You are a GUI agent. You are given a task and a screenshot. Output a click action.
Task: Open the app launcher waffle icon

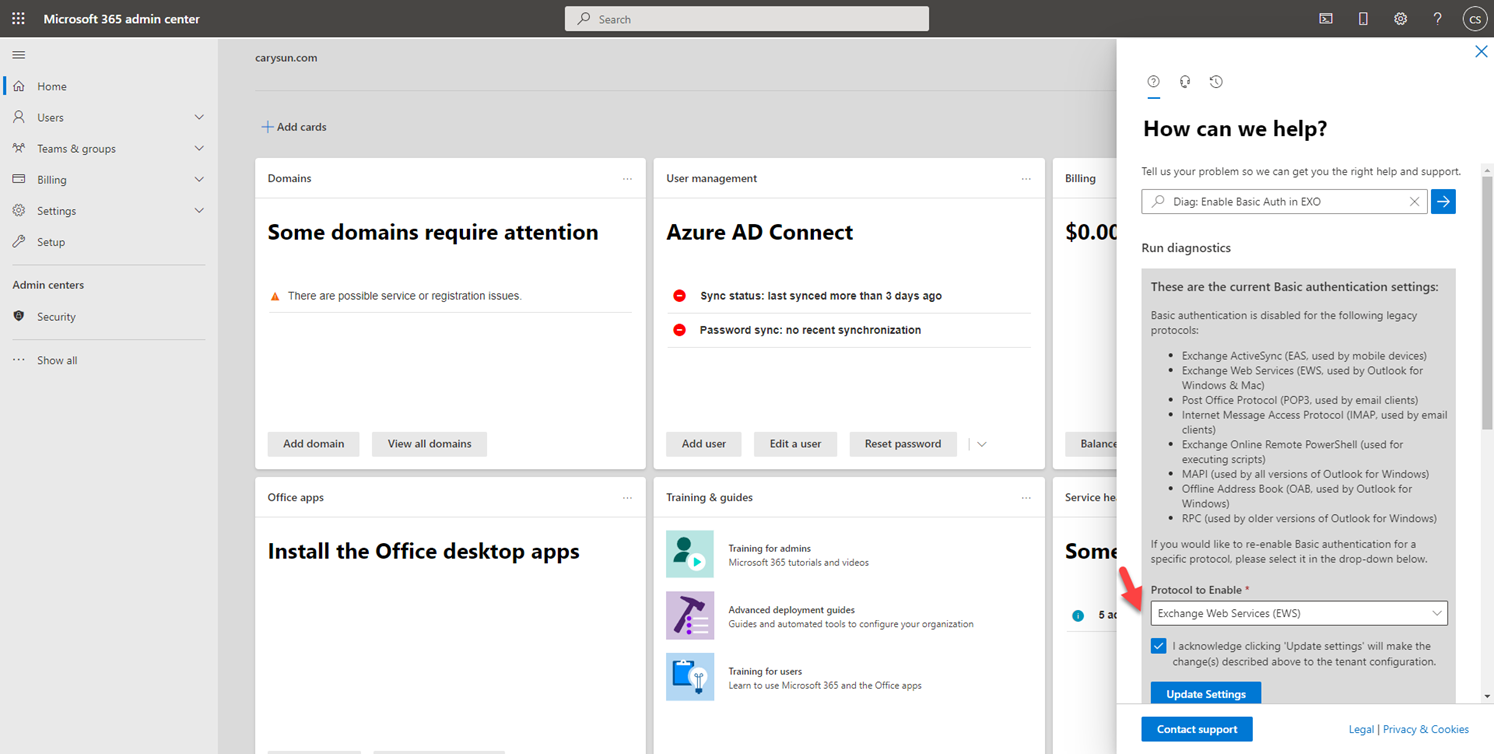point(18,19)
